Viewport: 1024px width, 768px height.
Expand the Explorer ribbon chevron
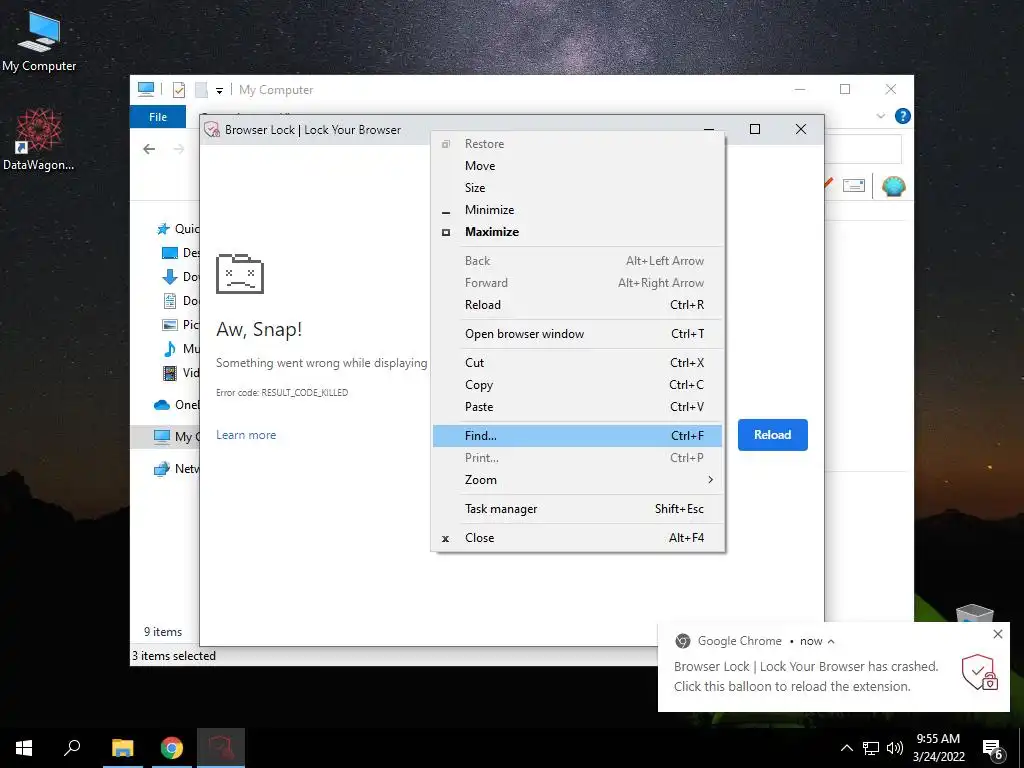(x=880, y=116)
